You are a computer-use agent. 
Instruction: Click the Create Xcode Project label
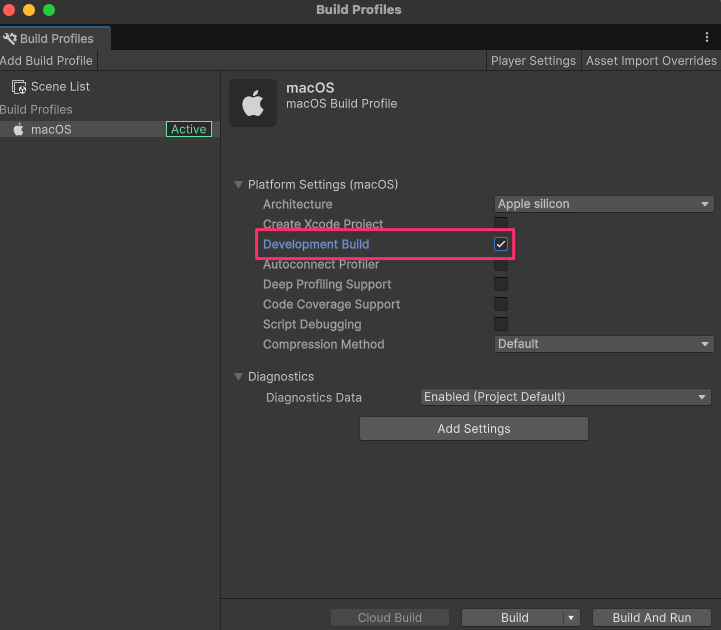pyautogui.click(x=323, y=223)
